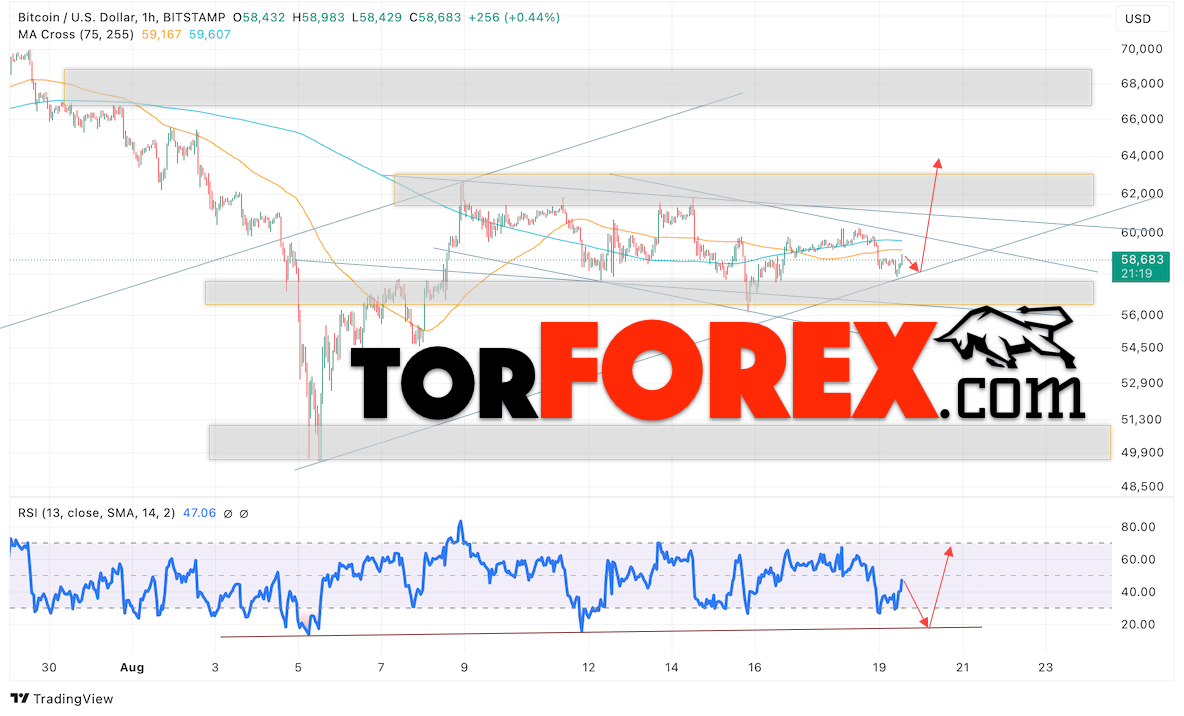Click the 14 label on the date axis
The height and width of the screenshot is (716, 1184).
(671, 668)
